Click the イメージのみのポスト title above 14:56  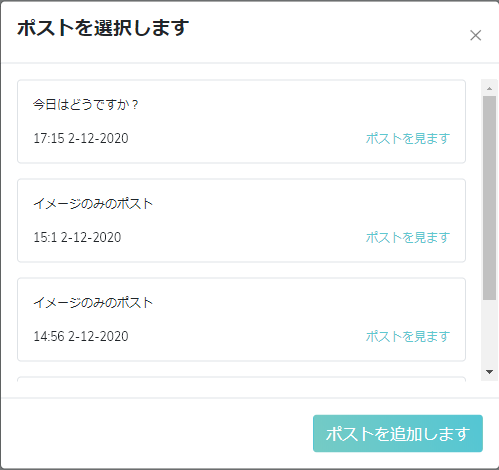tap(93, 303)
